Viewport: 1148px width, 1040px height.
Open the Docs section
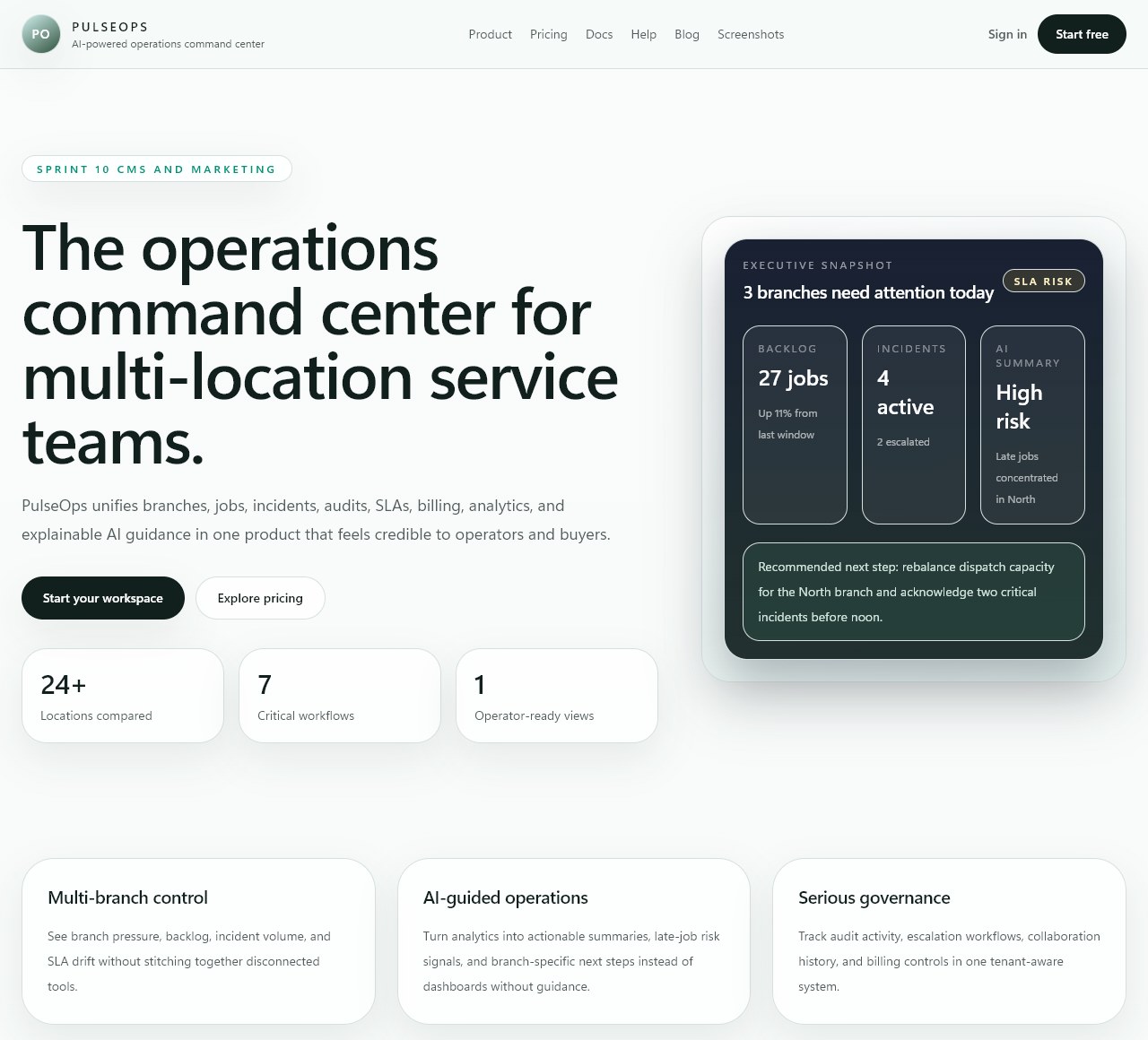[x=598, y=34]
